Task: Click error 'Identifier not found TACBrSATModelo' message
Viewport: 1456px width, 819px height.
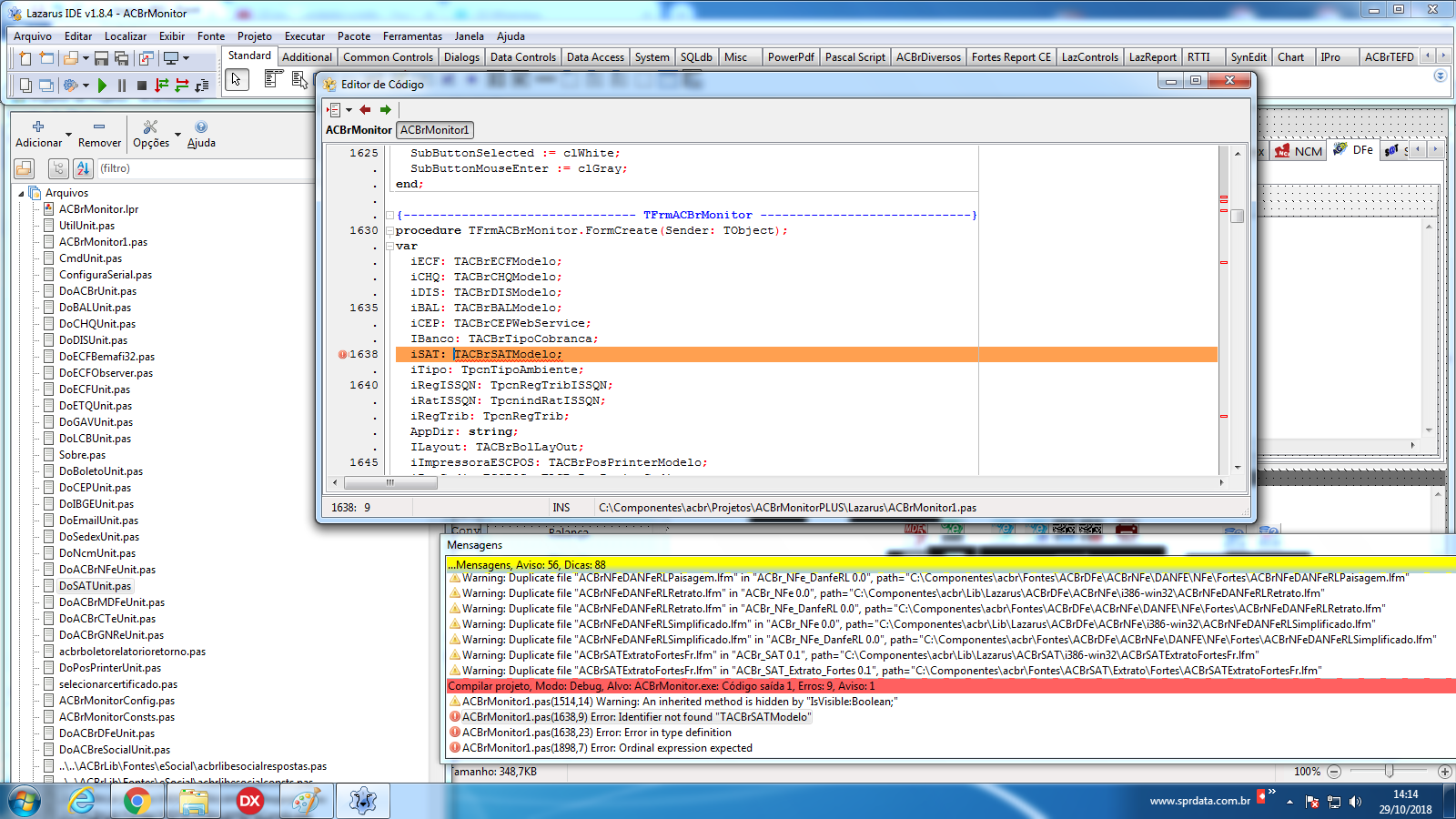Action: (x=635, y=717)
